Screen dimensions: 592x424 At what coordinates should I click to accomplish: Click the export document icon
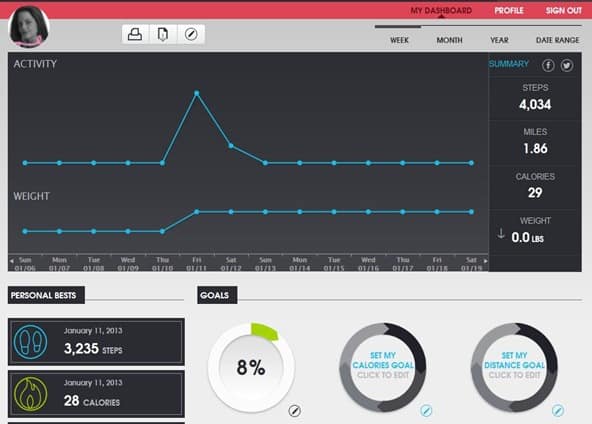pyautogui.click(x=163, y=34)
